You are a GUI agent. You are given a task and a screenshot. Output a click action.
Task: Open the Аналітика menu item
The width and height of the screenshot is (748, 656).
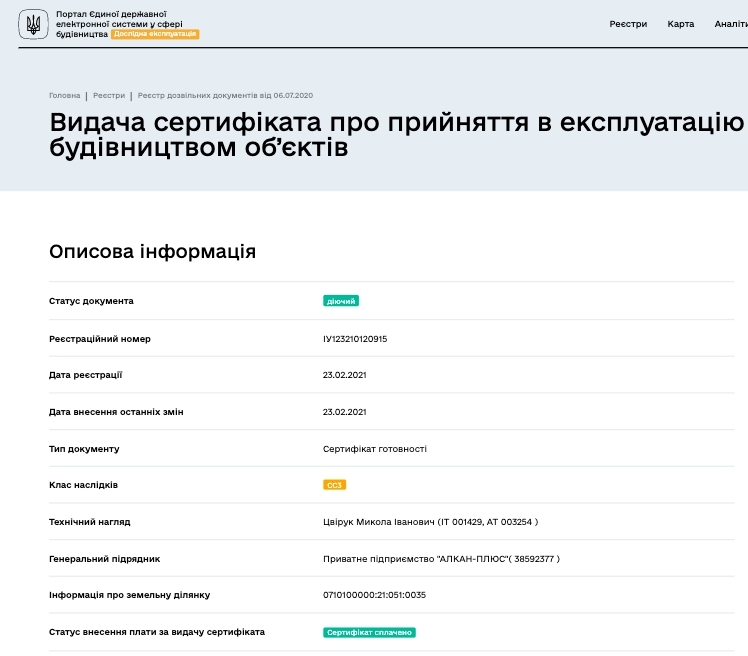731,24
